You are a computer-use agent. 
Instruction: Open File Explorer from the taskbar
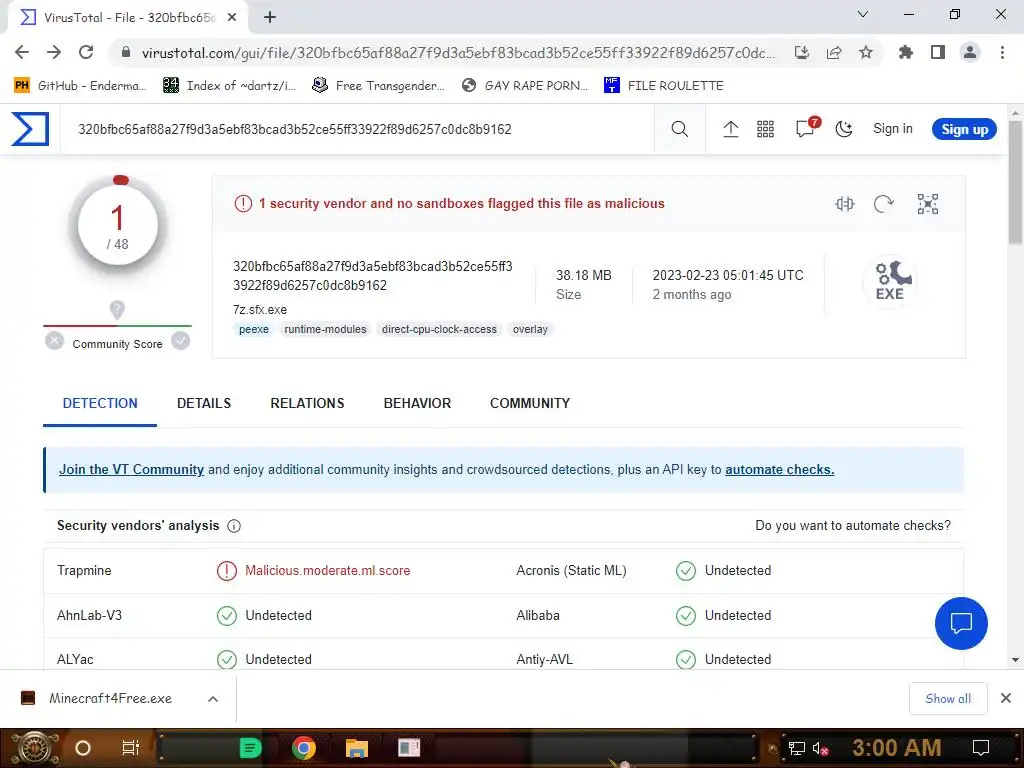coord(357,748)
